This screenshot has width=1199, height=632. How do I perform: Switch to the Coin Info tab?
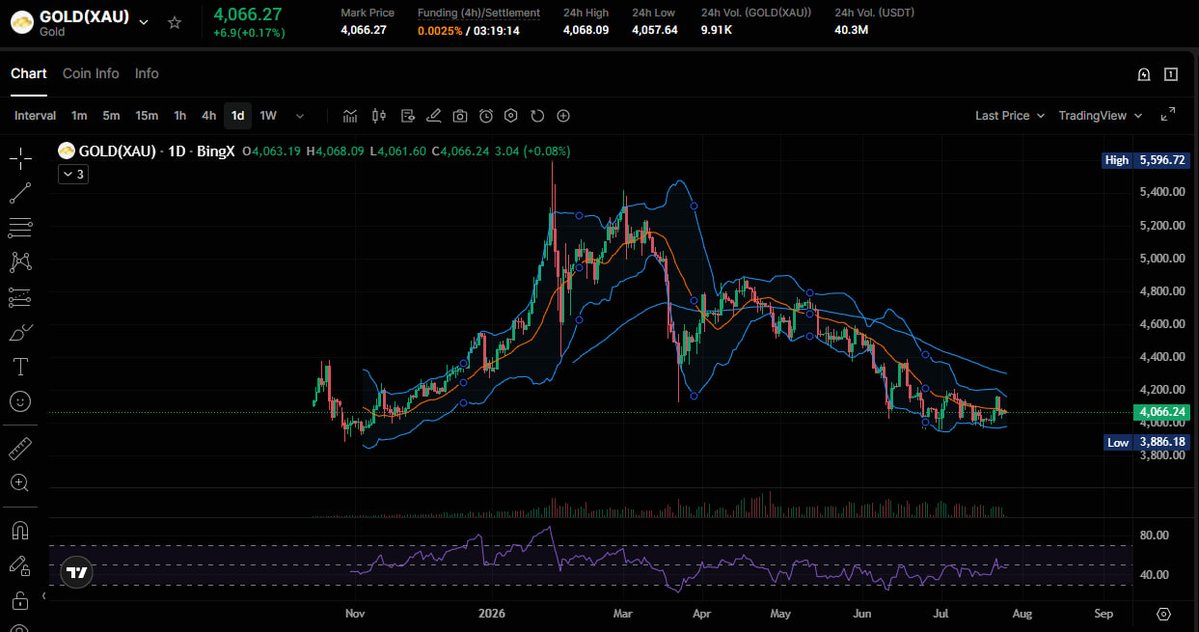[91, 73]
